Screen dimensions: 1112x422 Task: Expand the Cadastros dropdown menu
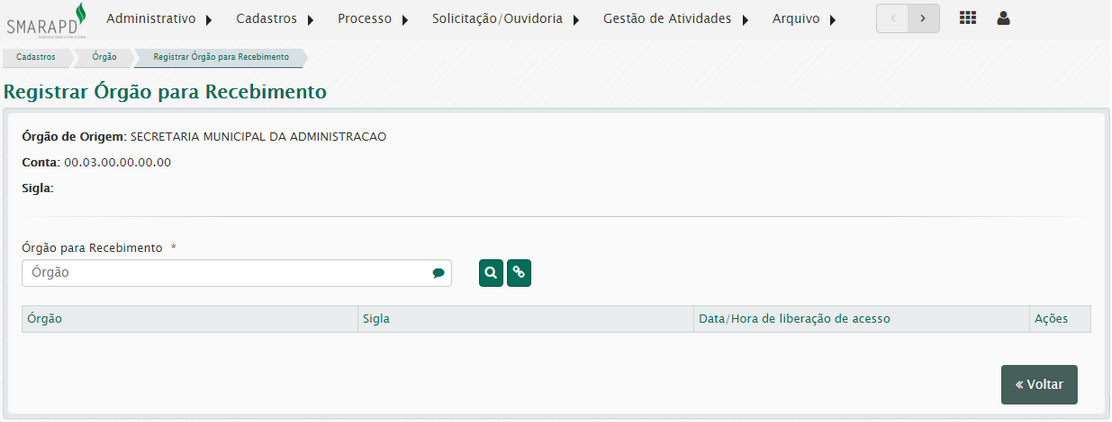275,19
